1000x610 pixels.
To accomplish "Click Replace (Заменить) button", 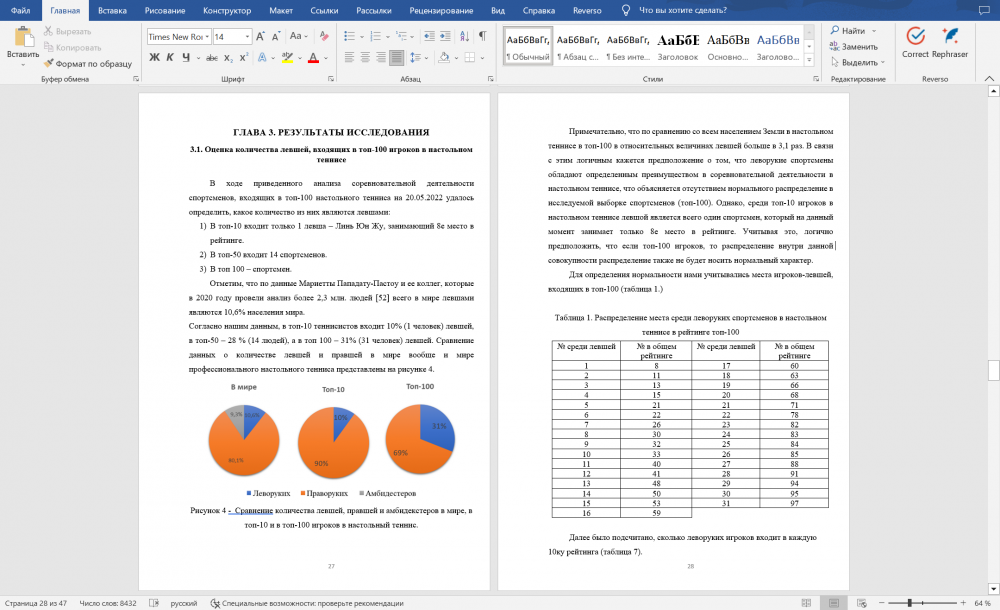I will pos(854,47).
